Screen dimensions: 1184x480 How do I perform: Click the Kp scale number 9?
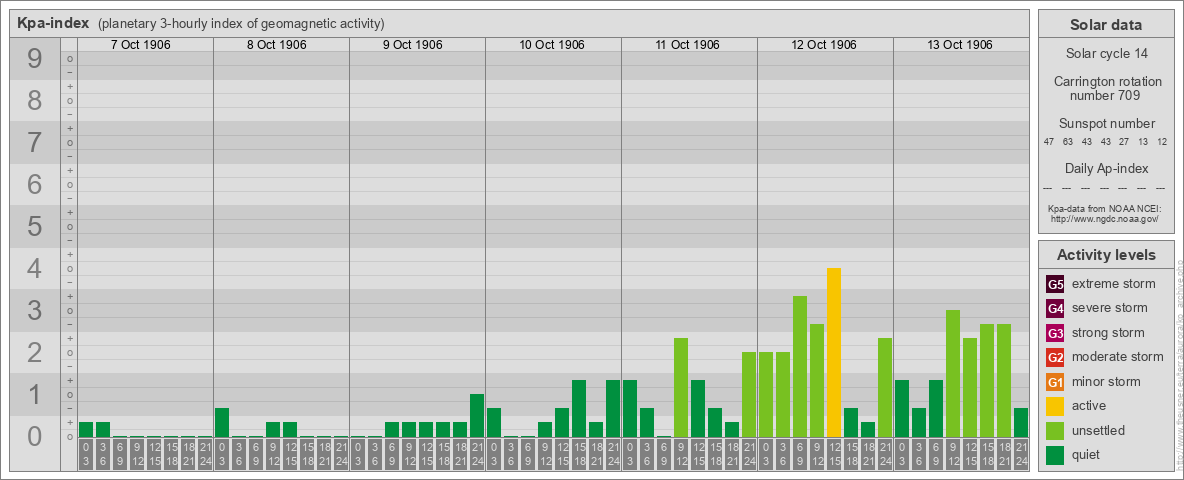tap(35, 59)
